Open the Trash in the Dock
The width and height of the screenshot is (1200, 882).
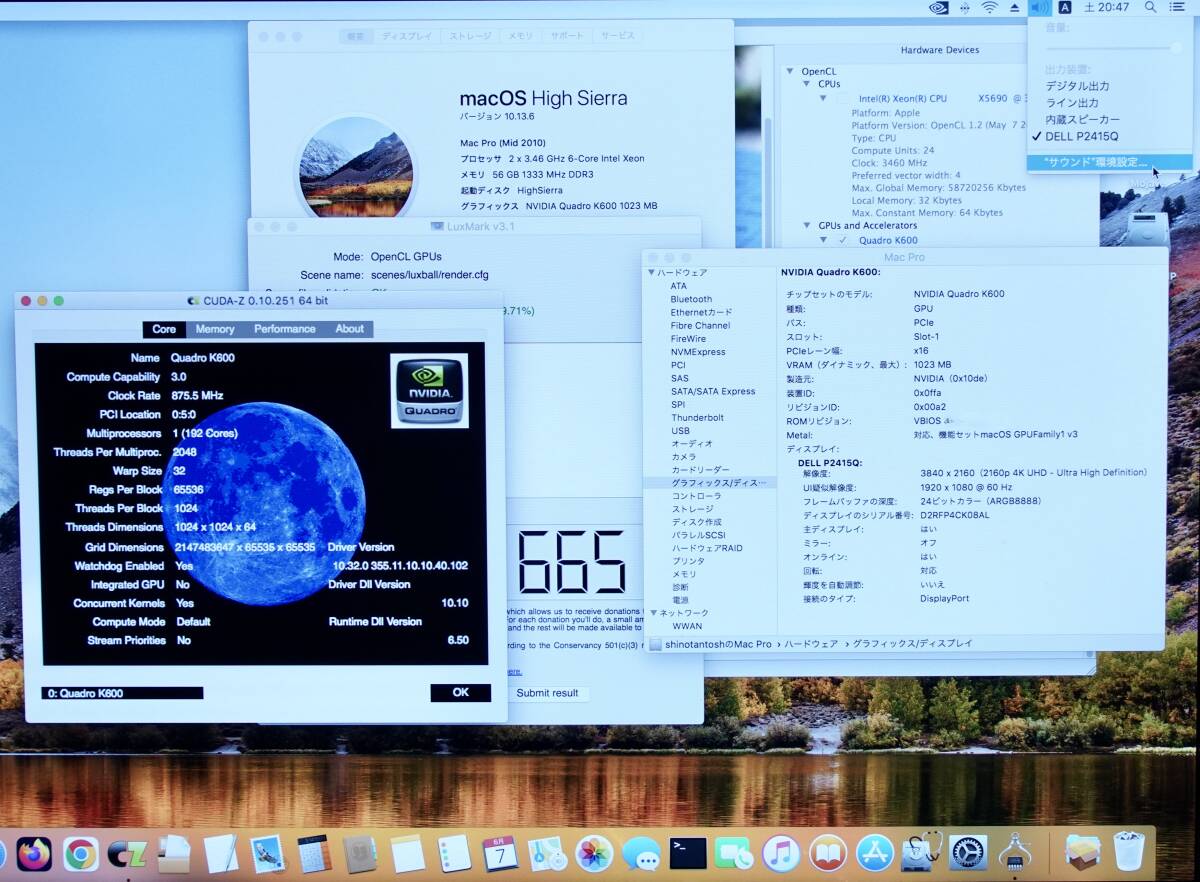[1129, 852]
